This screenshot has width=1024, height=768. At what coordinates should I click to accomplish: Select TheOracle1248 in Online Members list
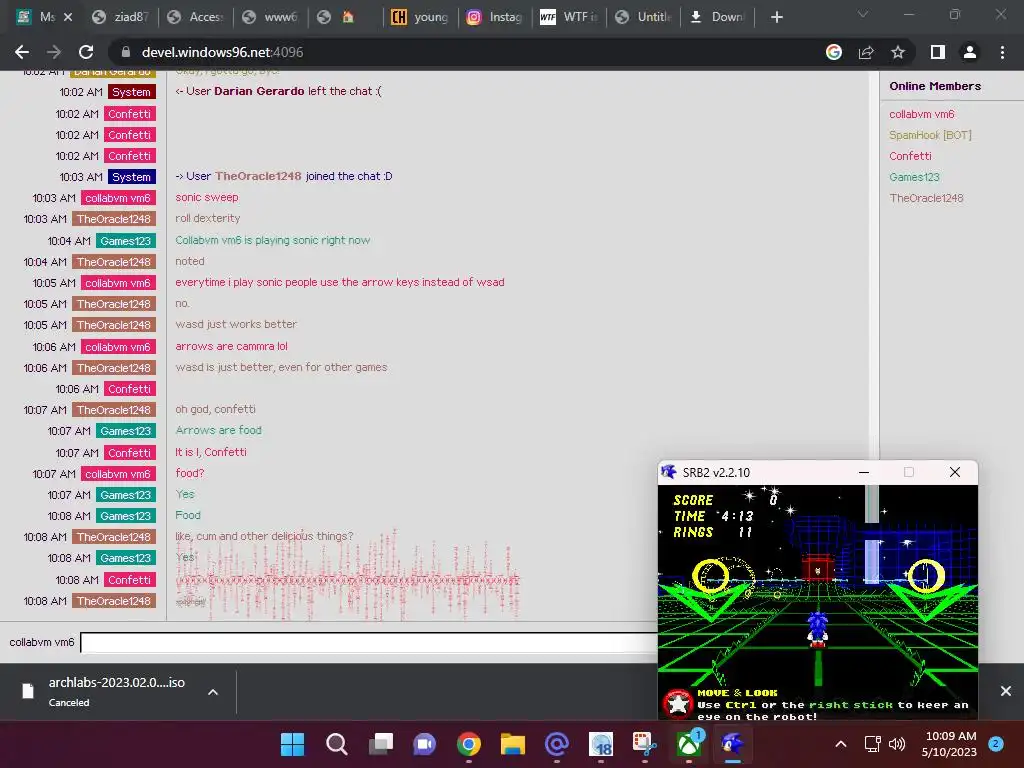926,198
